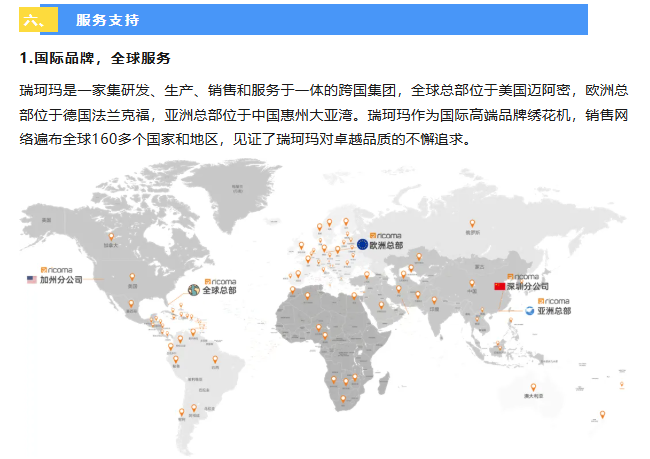Screen dimensions: 650x459
Task: Click the China flag beside 深圳分公司
Action: (500, 286)
